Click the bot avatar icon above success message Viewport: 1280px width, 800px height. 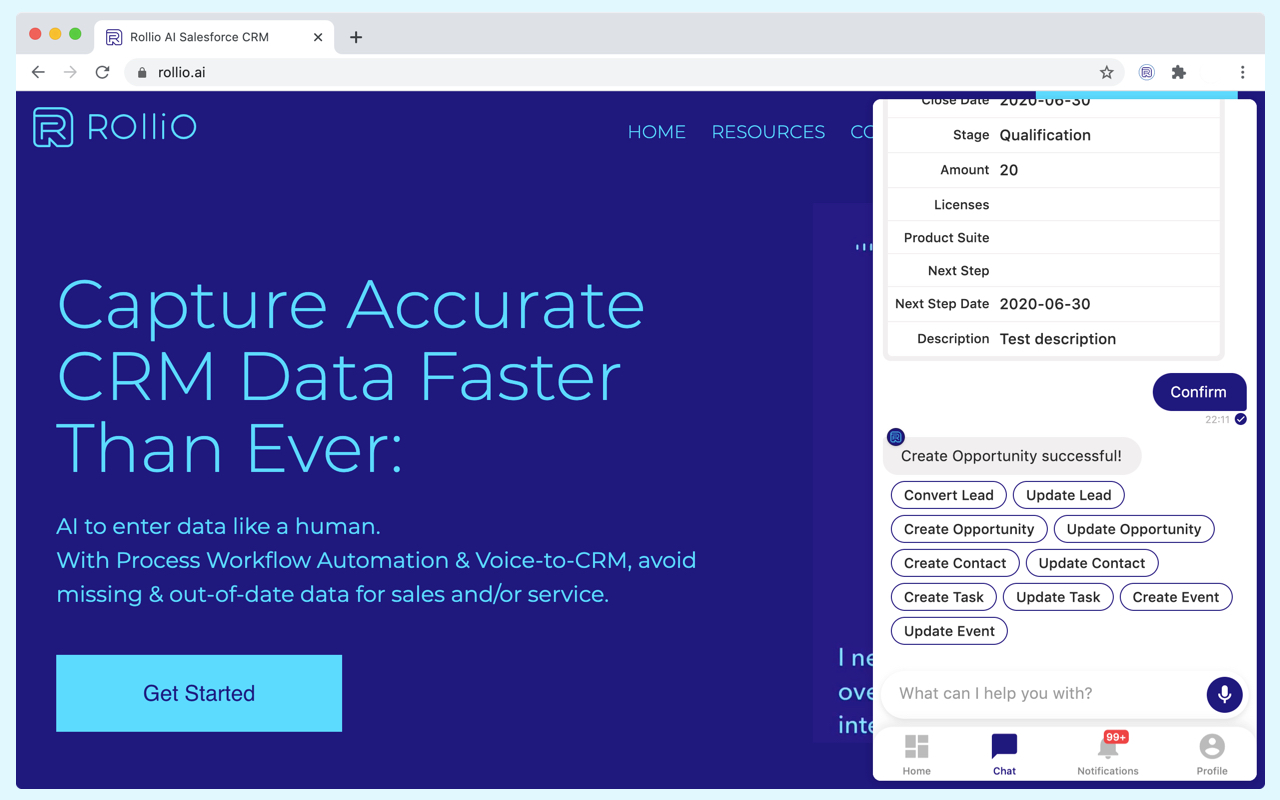point(896,437)
